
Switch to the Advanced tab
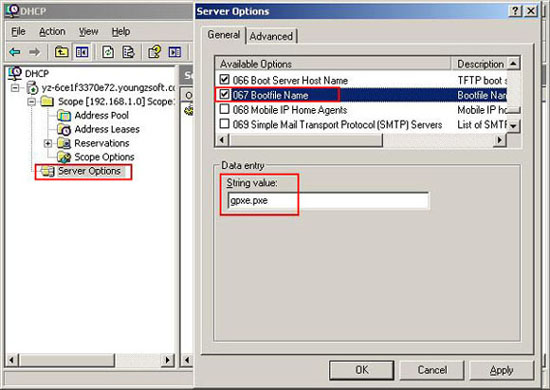(271, 36)
